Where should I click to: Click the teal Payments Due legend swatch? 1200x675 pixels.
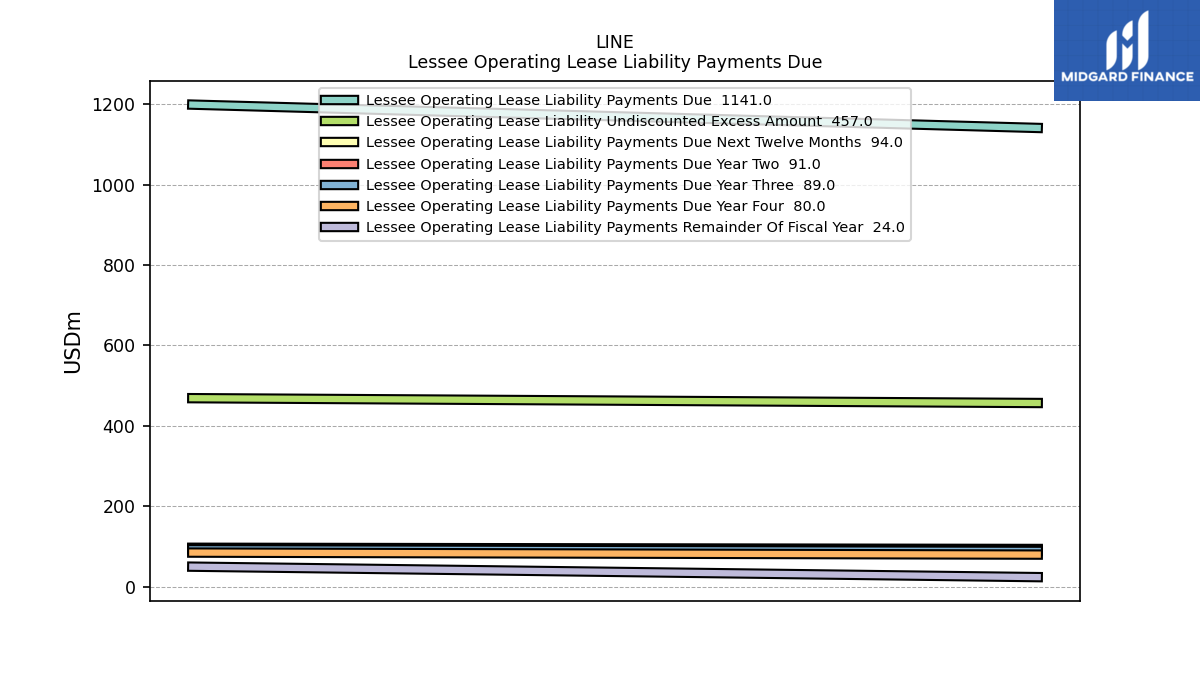(x=339, y=100)
